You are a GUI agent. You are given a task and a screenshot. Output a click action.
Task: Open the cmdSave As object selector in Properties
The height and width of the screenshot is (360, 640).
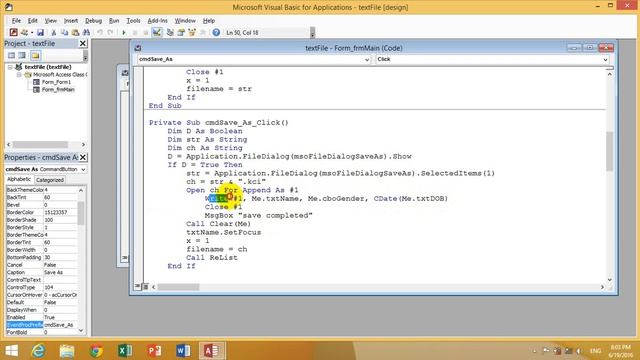coord(83,169)
